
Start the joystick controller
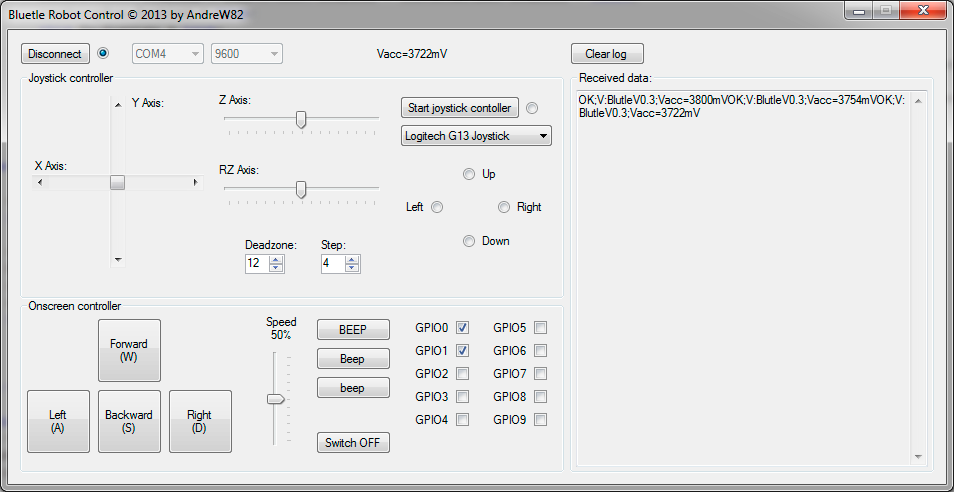pyautogui.click(x=460, y=108)
